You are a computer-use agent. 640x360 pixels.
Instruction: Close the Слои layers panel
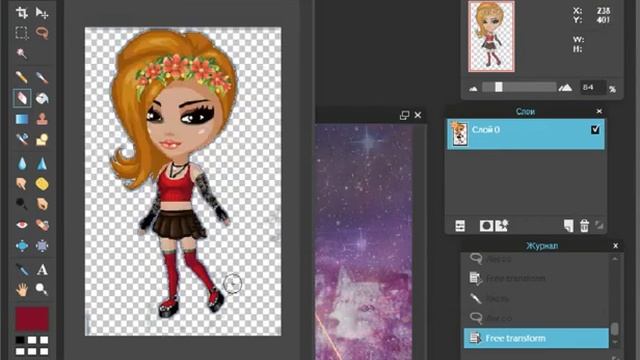tap(599, 111)
